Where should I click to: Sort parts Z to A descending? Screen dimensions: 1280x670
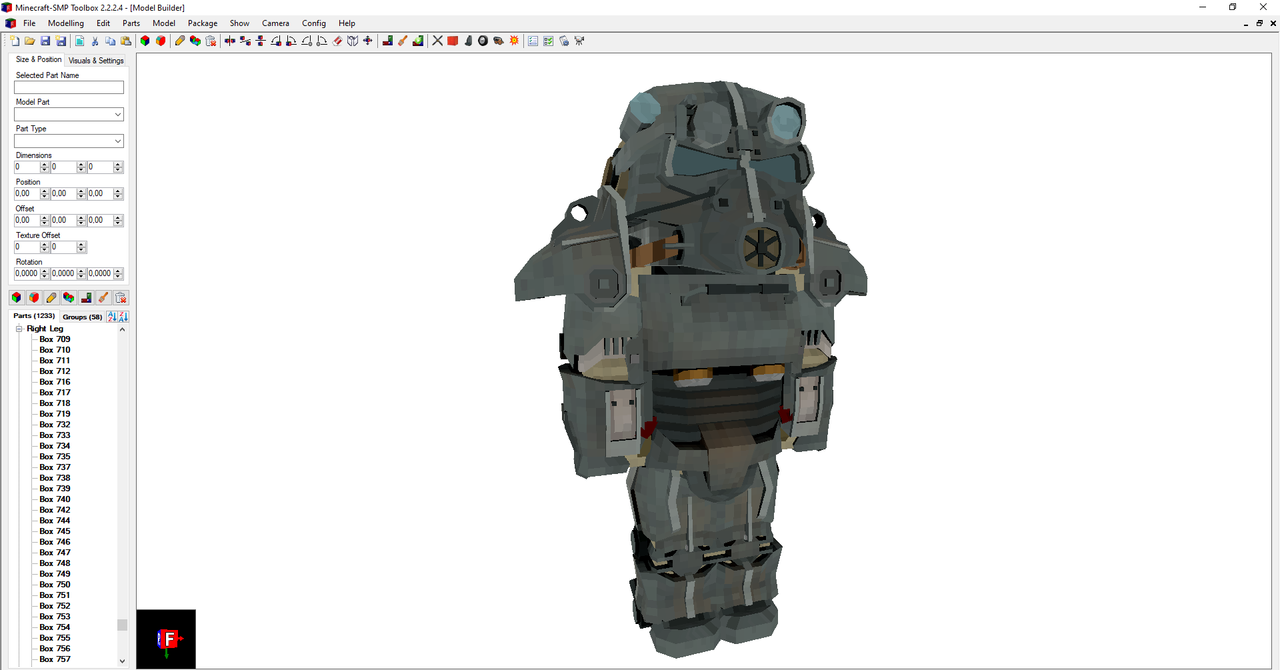point(124,316)
